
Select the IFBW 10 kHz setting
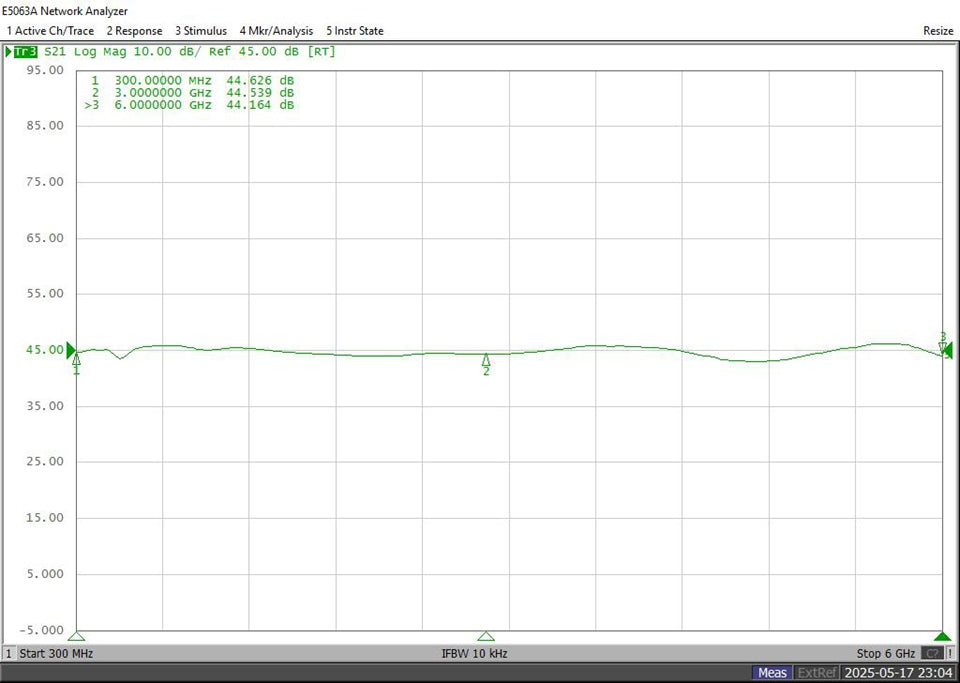pos(474,653)
